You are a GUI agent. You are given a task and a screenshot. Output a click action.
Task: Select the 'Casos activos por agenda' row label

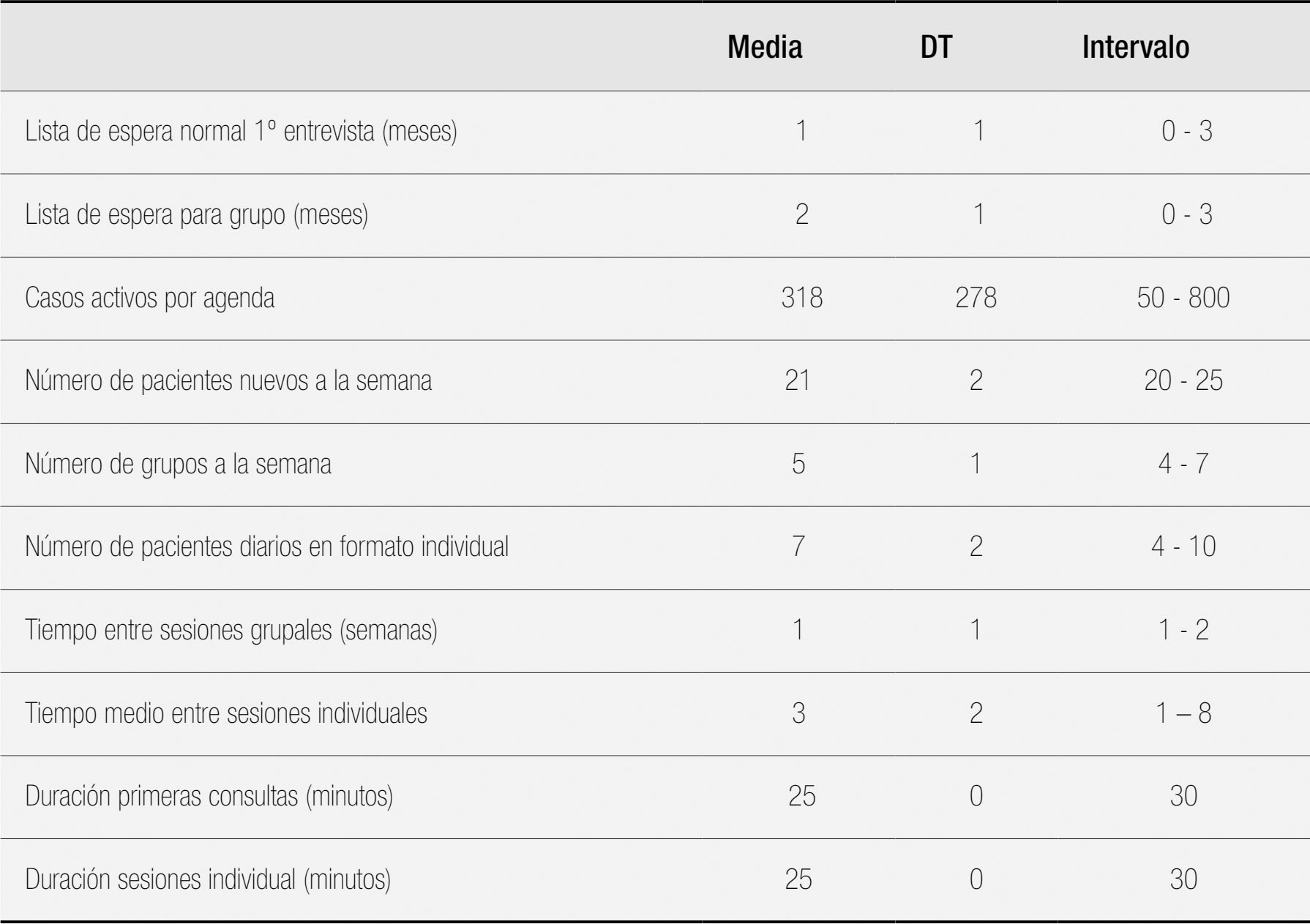click(x=150, y=298)
